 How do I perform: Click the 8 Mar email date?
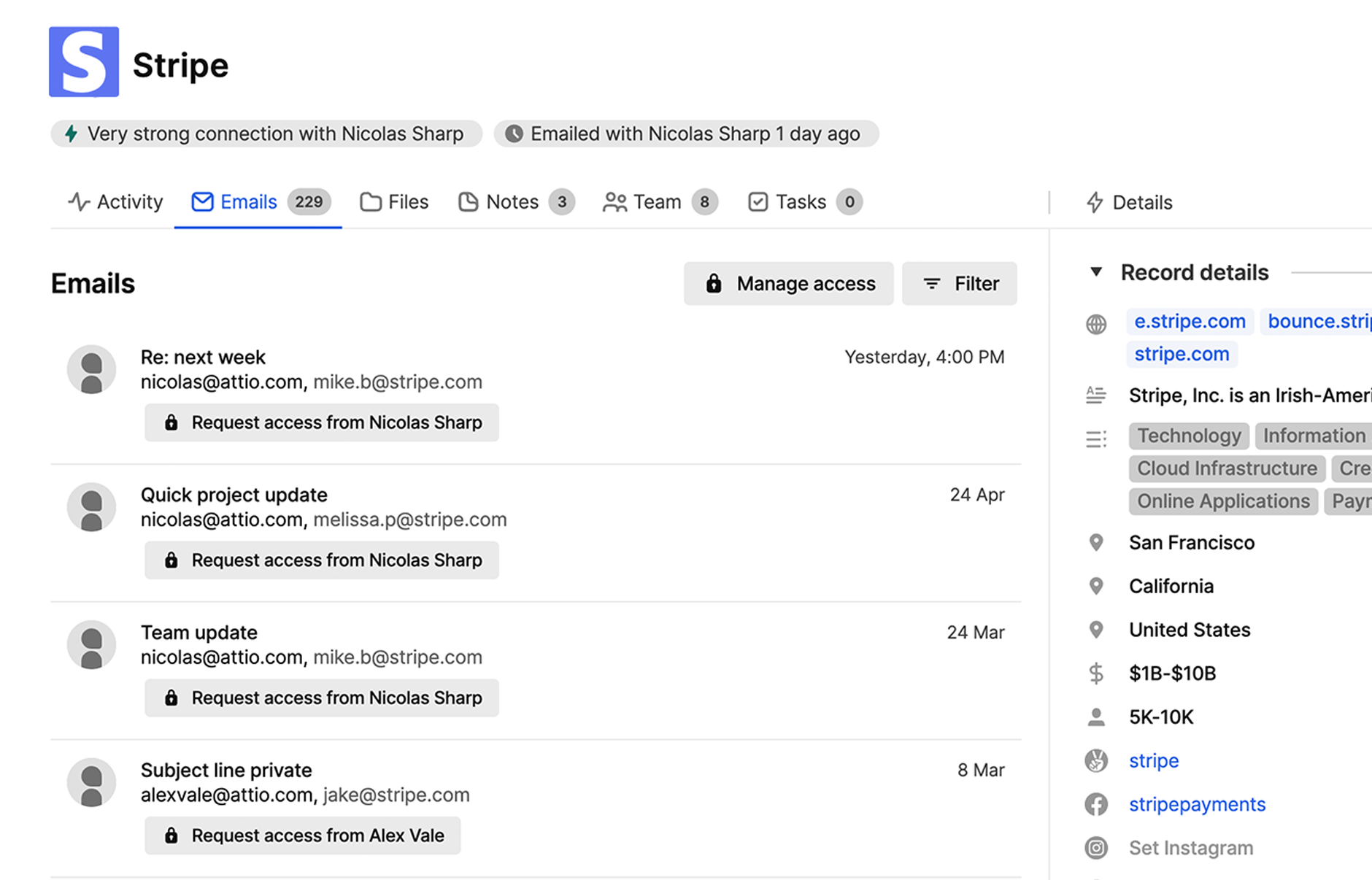coord(981,770)
